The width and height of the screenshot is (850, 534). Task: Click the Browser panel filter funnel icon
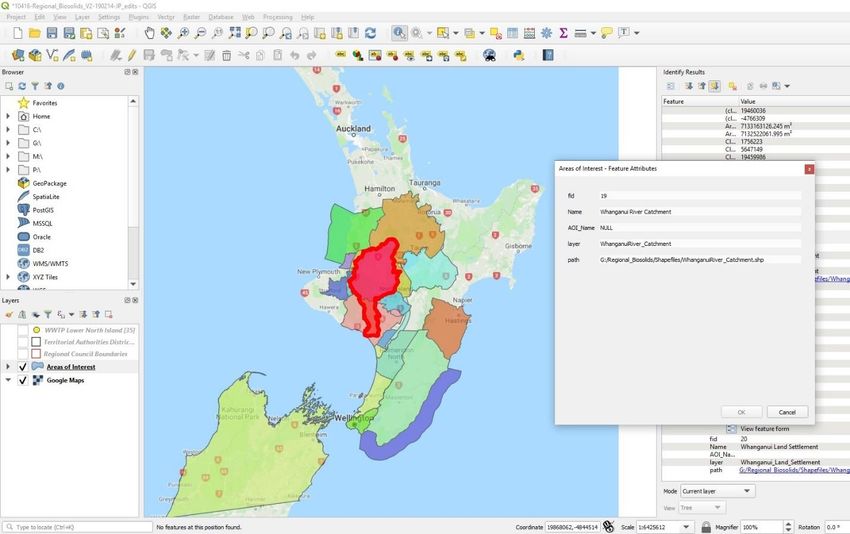click(35, 86)
